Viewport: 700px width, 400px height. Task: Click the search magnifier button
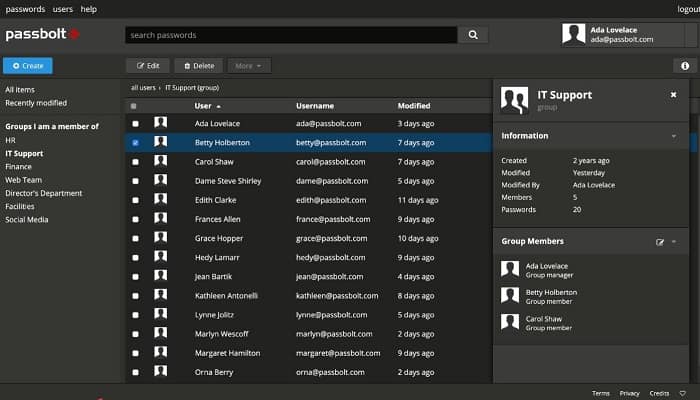point(473,35)
